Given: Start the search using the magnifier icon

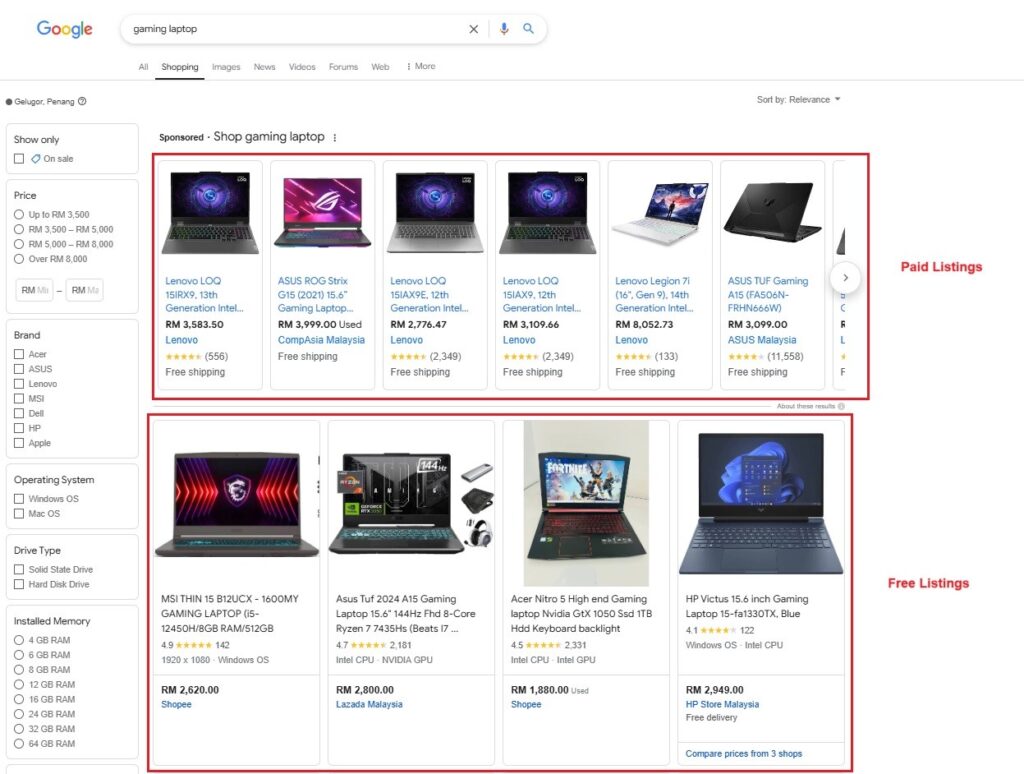Looking at the screenshot, I should click(529, 29).
